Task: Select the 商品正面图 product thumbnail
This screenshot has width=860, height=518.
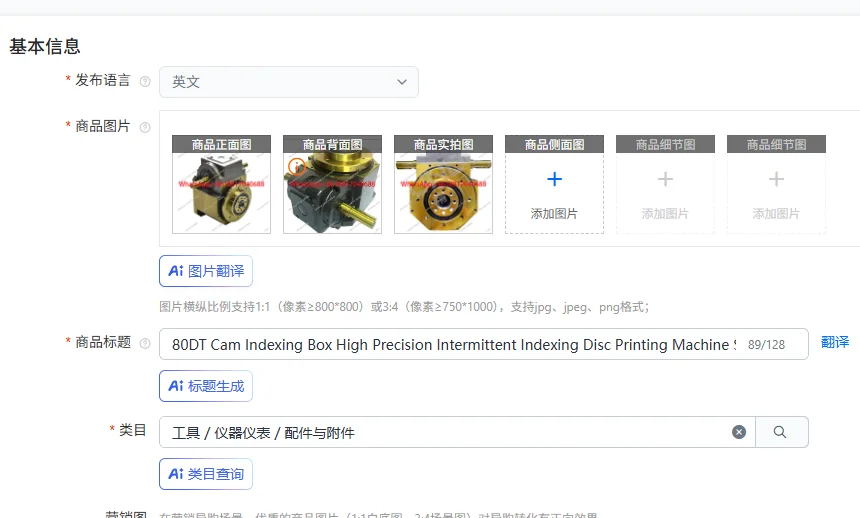Action: [x=222, y=184]
